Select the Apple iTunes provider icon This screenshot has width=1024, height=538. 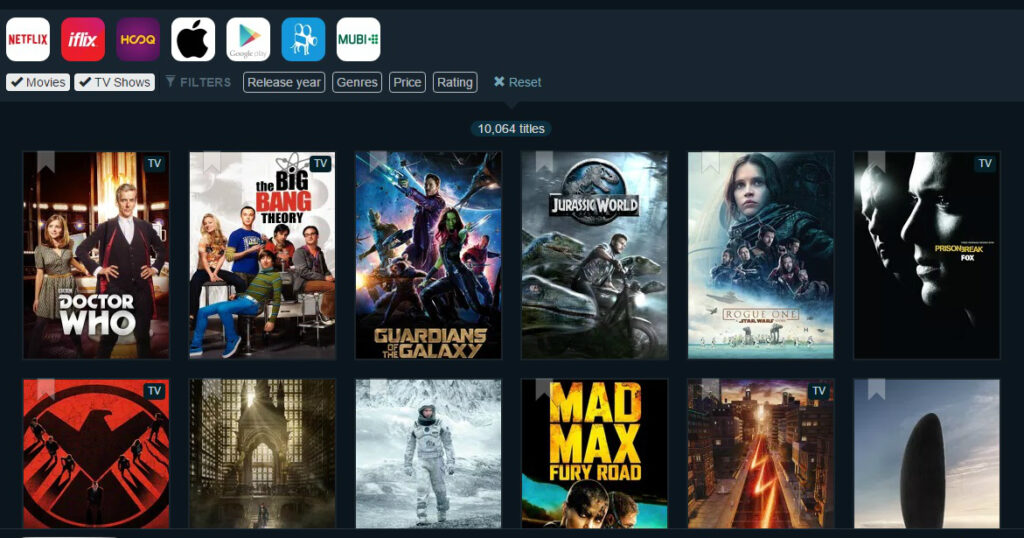(x=193, y=39)
